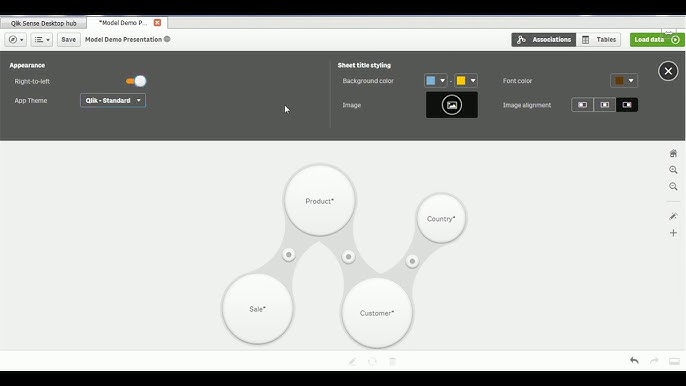Click the Load data button
This screenshot has height=386, width=686.
(657, 39)
